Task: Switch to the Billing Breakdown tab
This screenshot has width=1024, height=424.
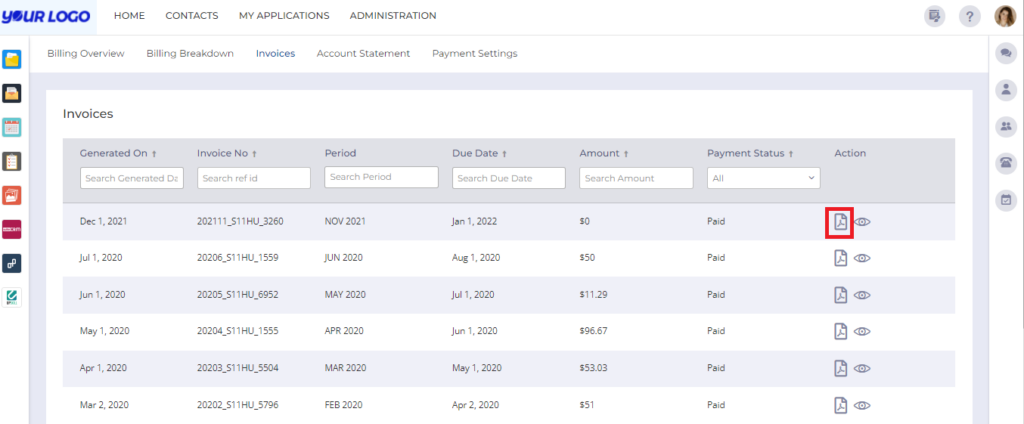Action: [x=190, y=54]
